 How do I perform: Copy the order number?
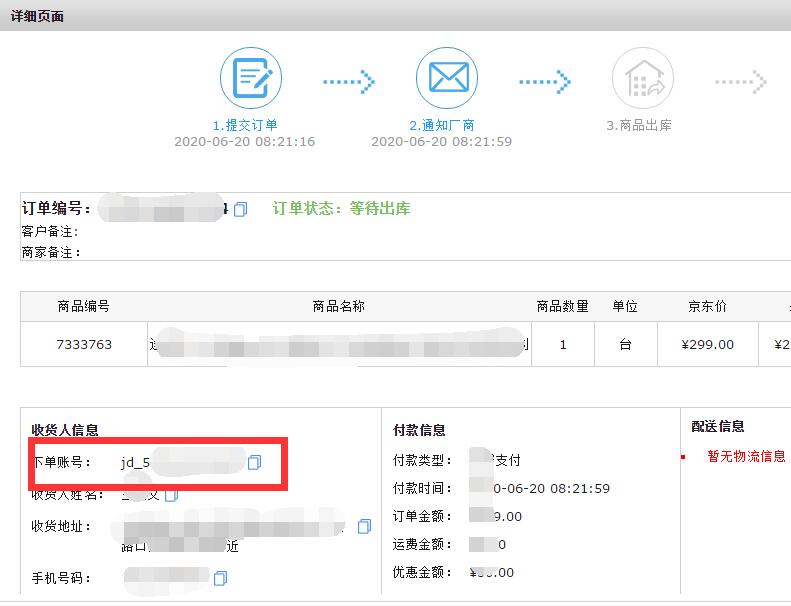pyautogui.click(x=241, y=209)
